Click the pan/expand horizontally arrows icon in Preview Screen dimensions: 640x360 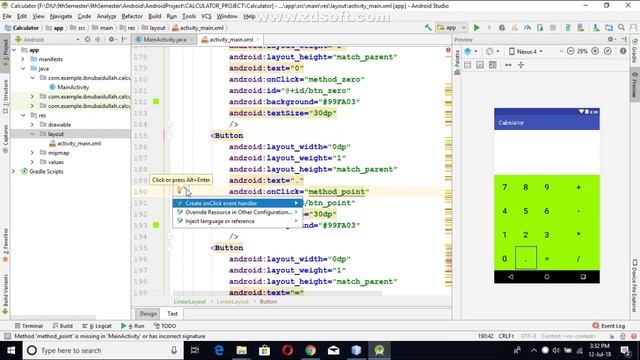(508, 65)
